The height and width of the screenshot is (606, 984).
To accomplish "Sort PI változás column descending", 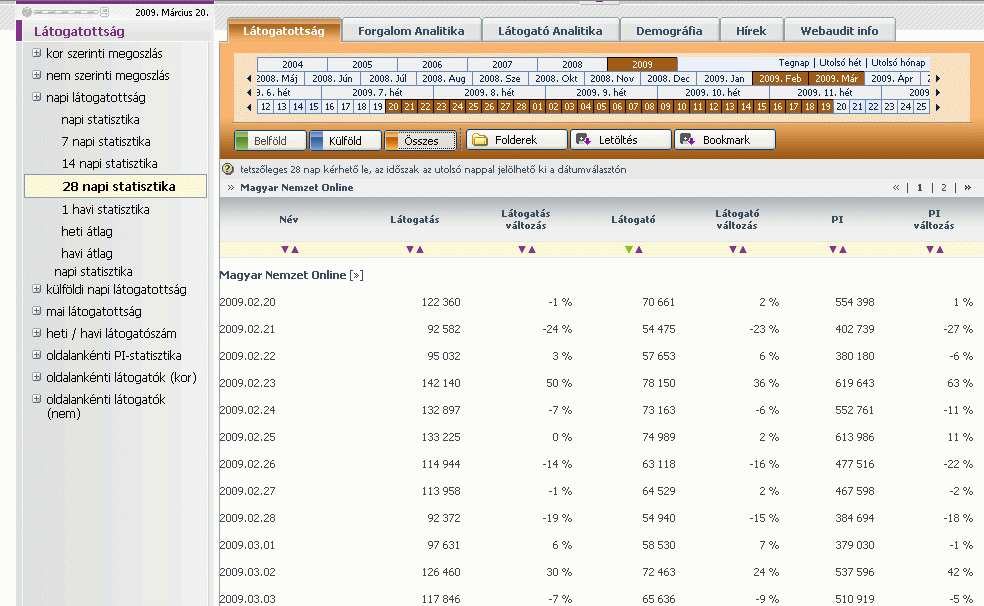I will coord(929,250).
